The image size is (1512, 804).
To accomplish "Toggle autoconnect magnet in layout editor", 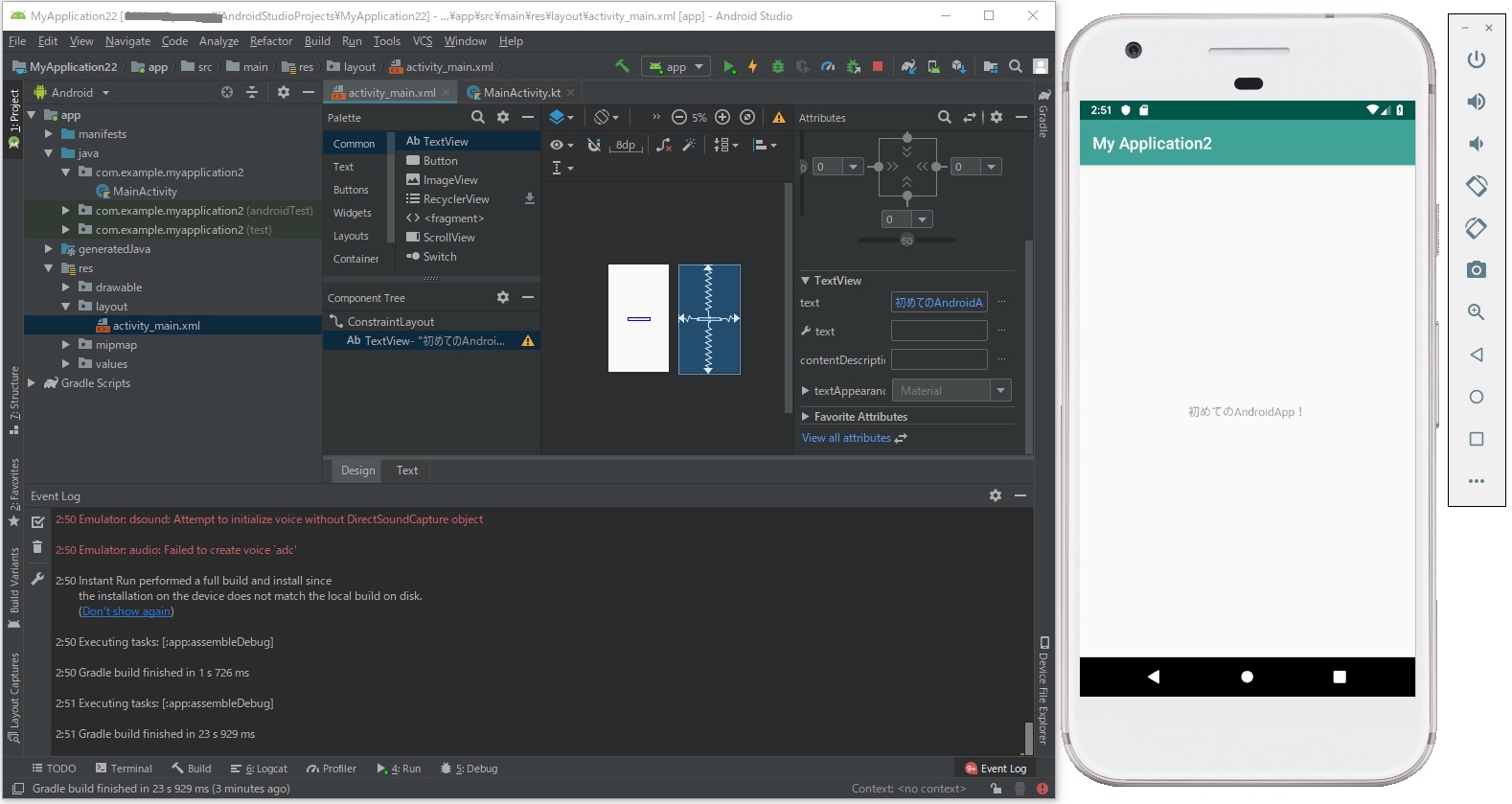I will coord(594,145).
